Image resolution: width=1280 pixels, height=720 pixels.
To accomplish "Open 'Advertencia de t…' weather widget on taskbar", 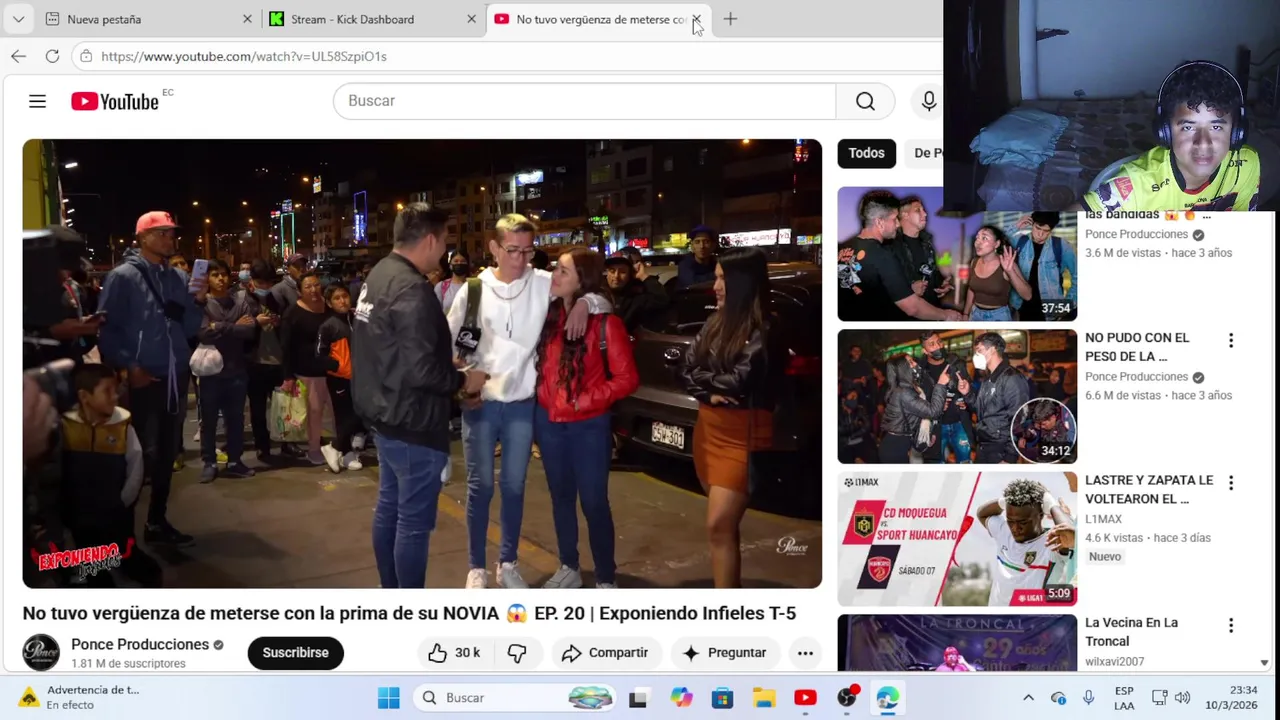I will coord(80,698).
